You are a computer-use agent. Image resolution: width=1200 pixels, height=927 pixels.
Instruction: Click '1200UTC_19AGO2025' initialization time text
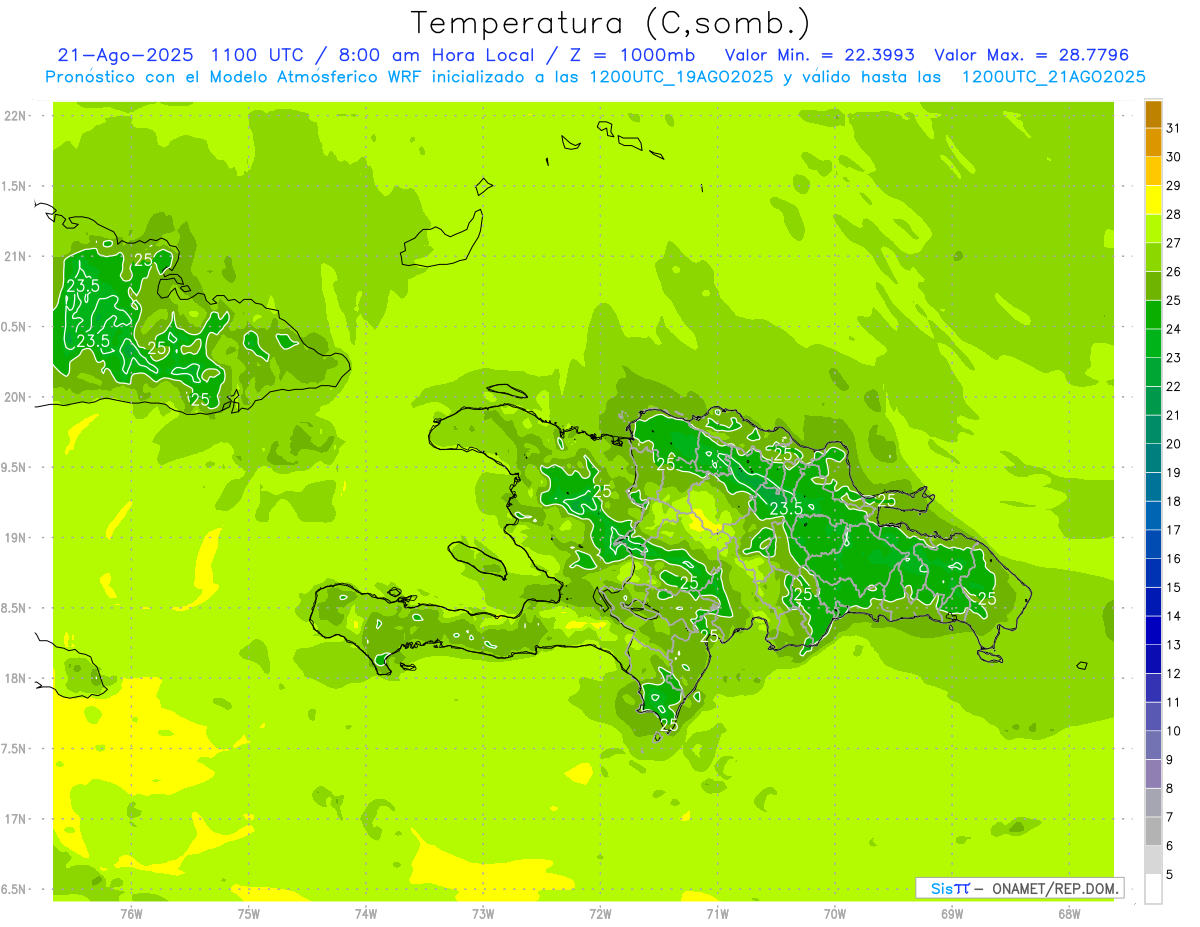(x=680, y=77)
